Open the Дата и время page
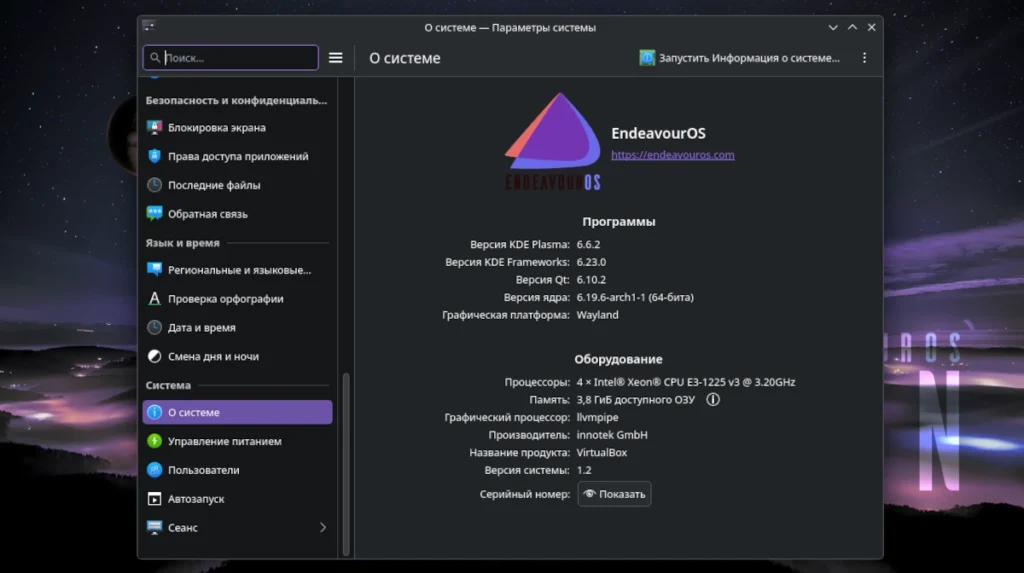Screen dimensions: 1024x573 tap(237, 327)
